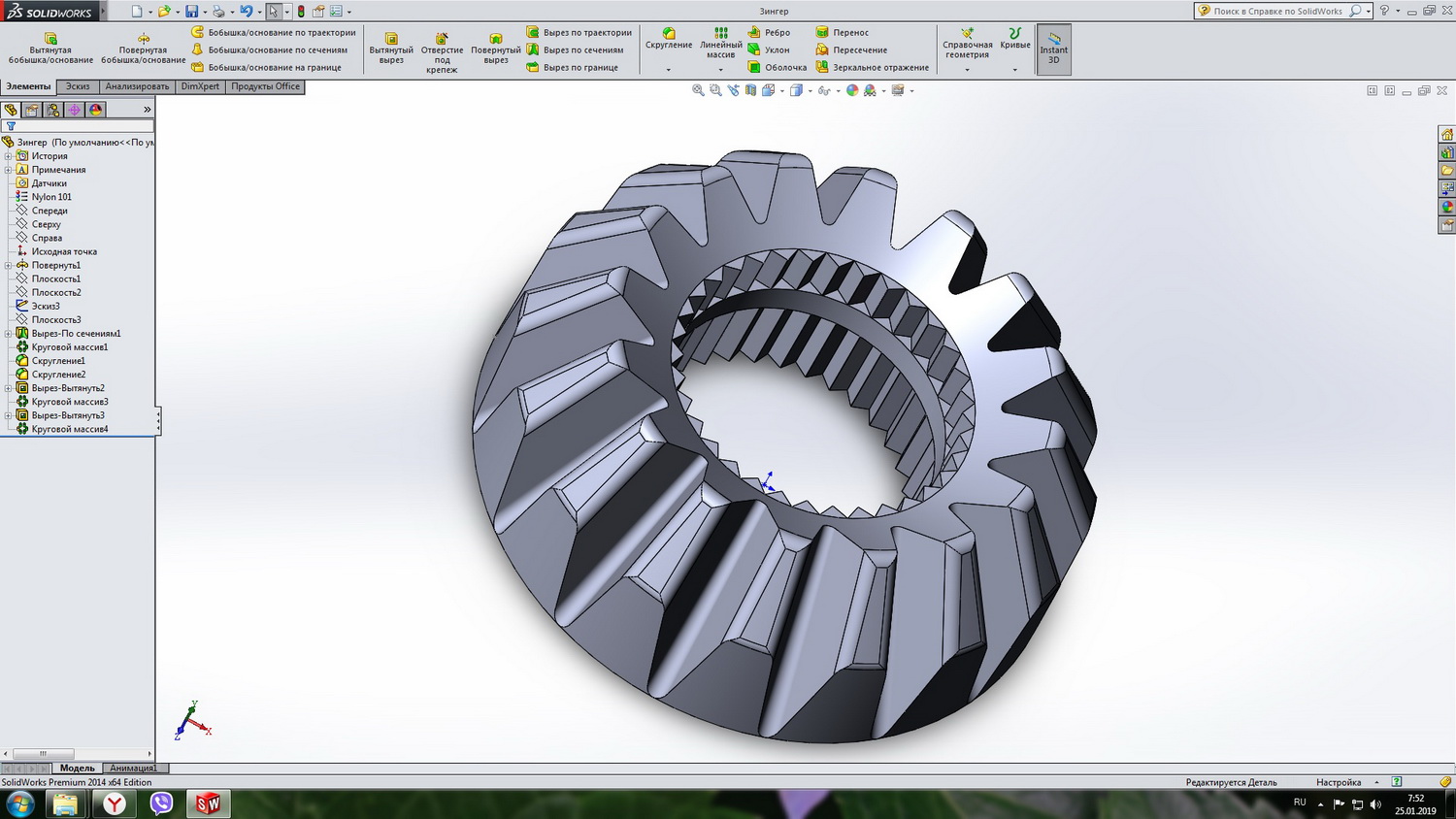This screenshot has height=819, width=1456.
Task: Open the Кривые dropdown arrow
Action: 1015,70
